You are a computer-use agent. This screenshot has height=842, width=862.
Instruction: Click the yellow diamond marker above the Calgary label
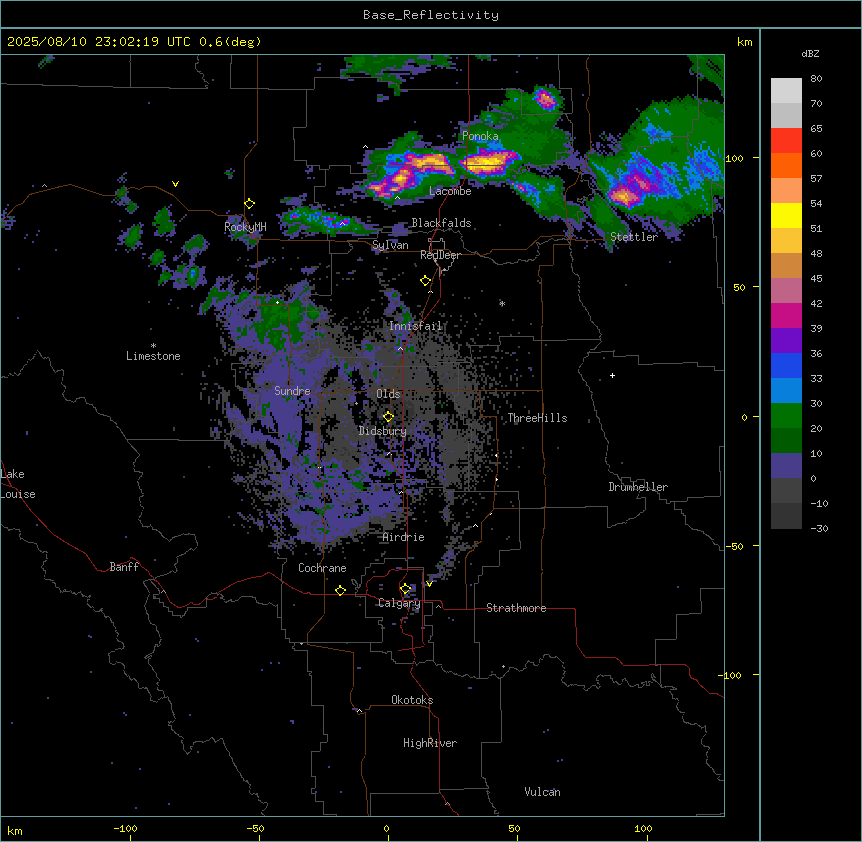(405, 589)
